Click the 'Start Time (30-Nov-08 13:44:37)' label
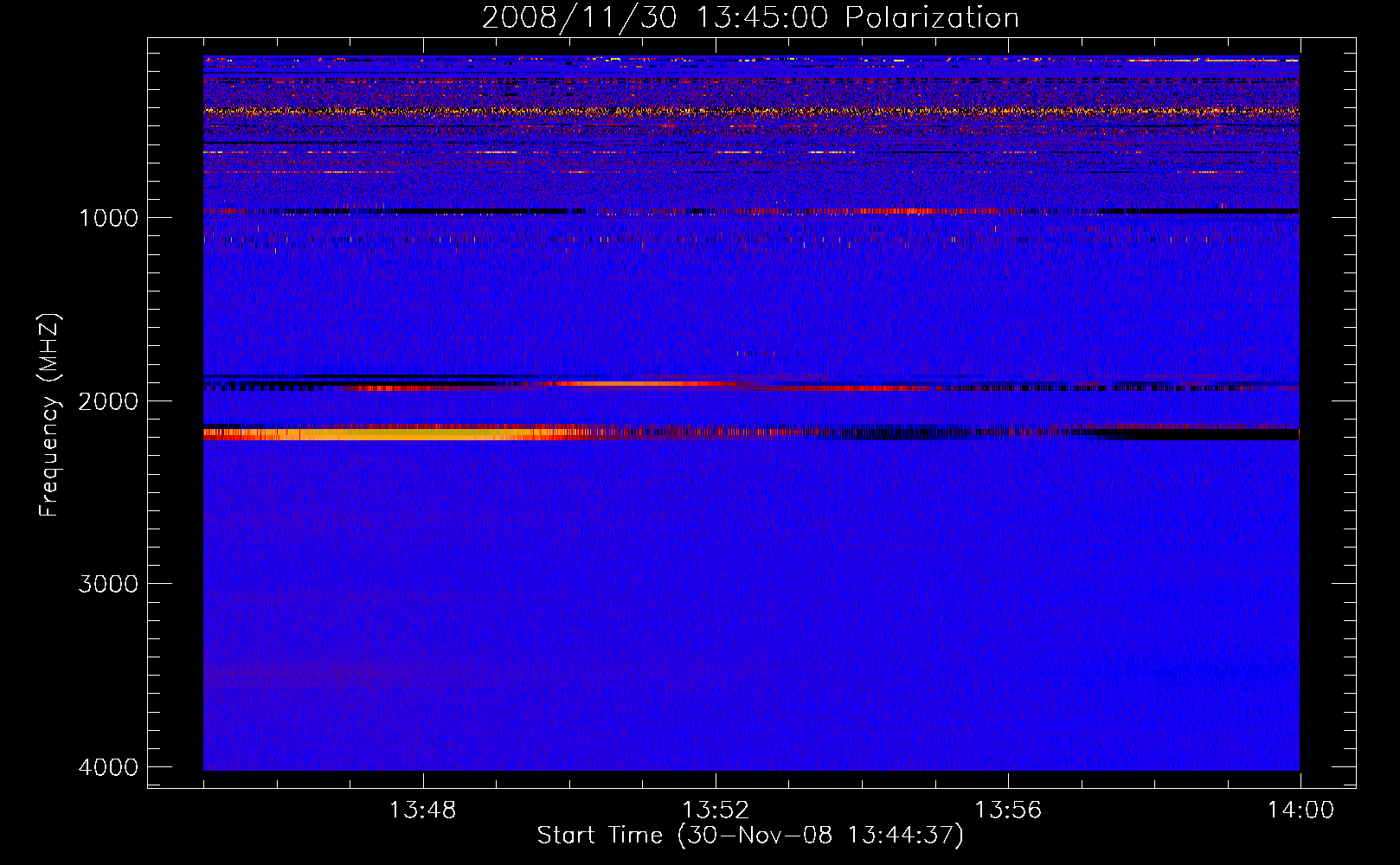 (750, 836)
